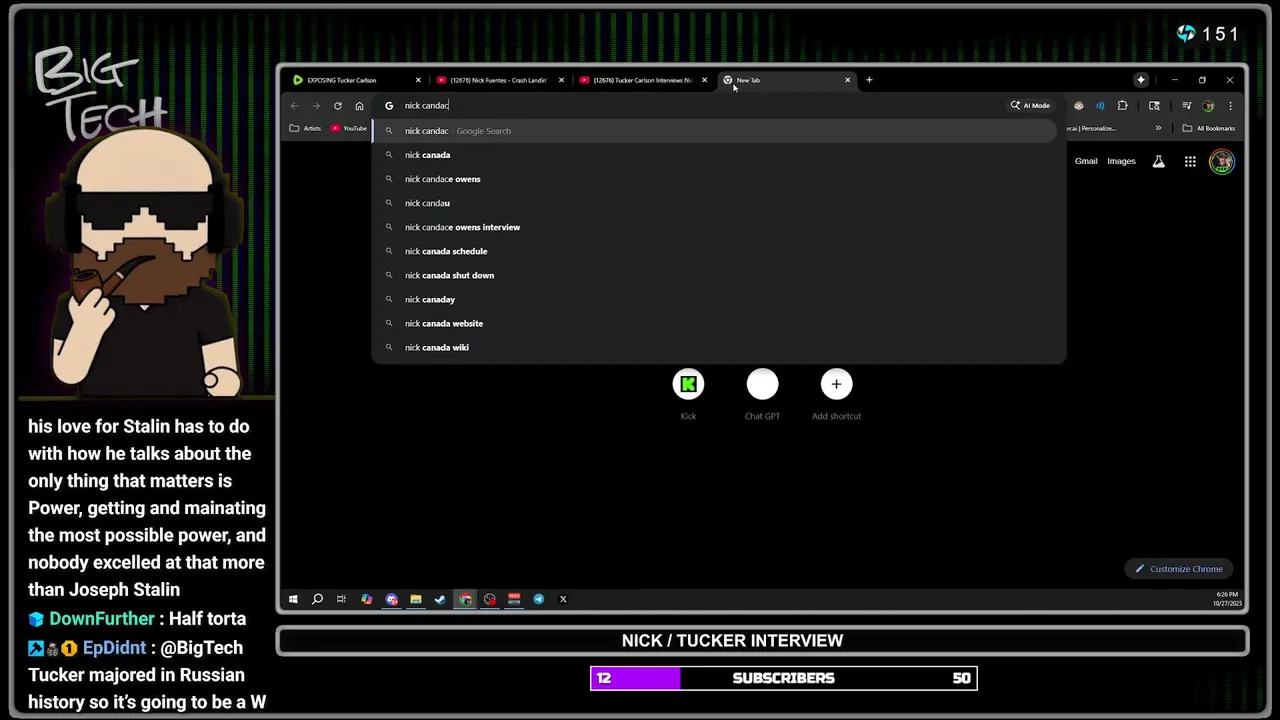This screenshot has width=1280, height=720.
Task: Open Steam from the taskbar
Action: tap(440, 599)
